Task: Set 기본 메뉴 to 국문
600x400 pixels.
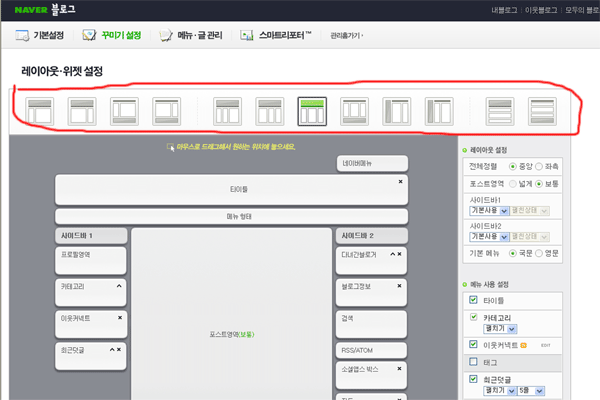Action: coord(512,253)
